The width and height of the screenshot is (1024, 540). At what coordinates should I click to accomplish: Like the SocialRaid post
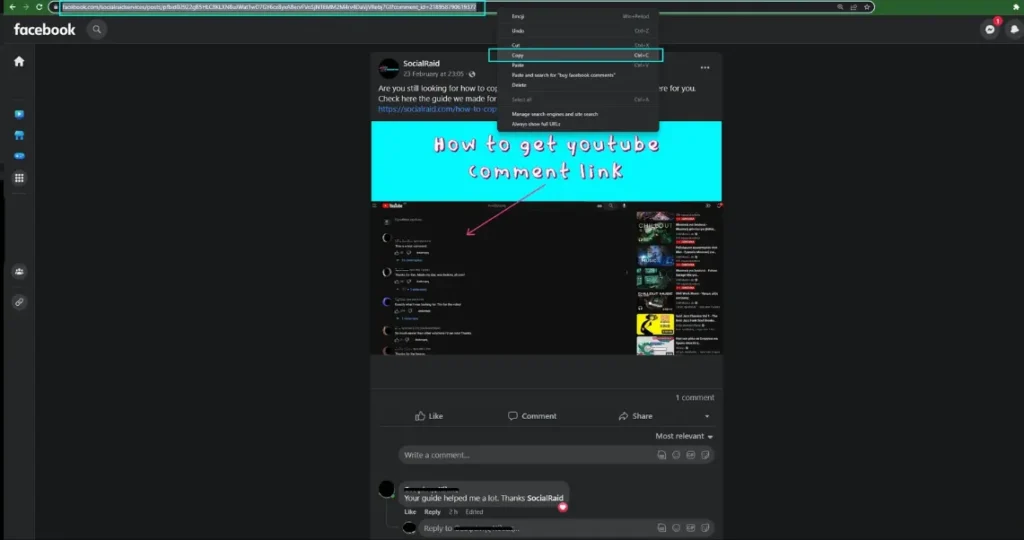(428, 416)
